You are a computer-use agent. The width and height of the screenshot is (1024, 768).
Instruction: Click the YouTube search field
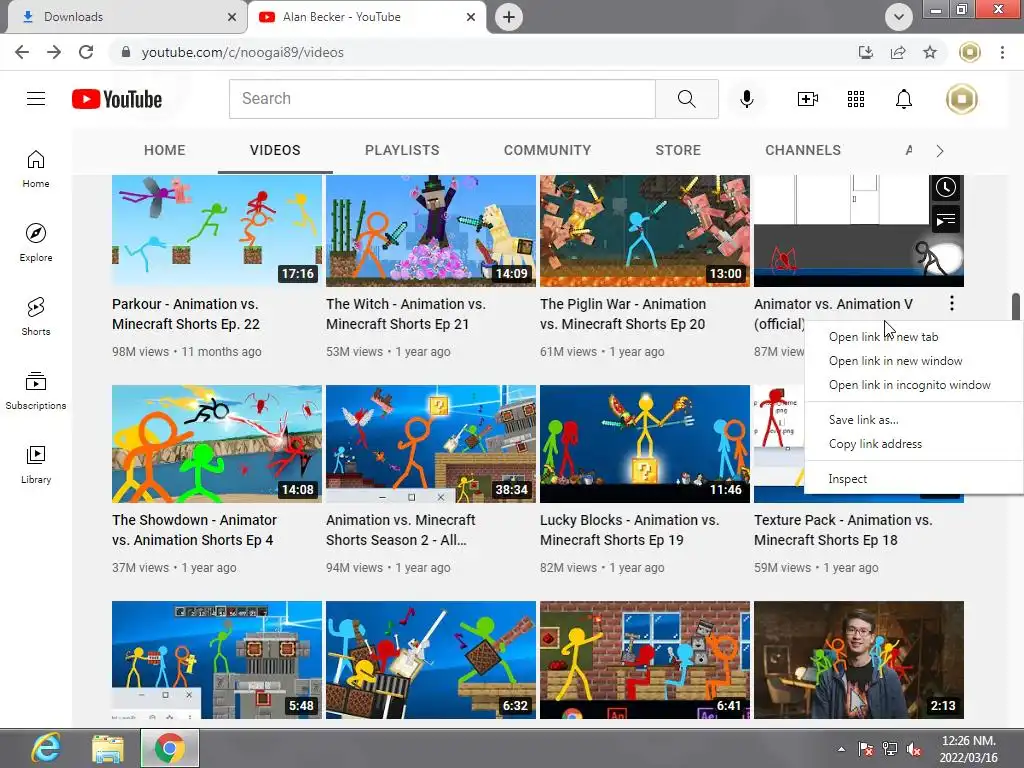[x=442, y=99]
